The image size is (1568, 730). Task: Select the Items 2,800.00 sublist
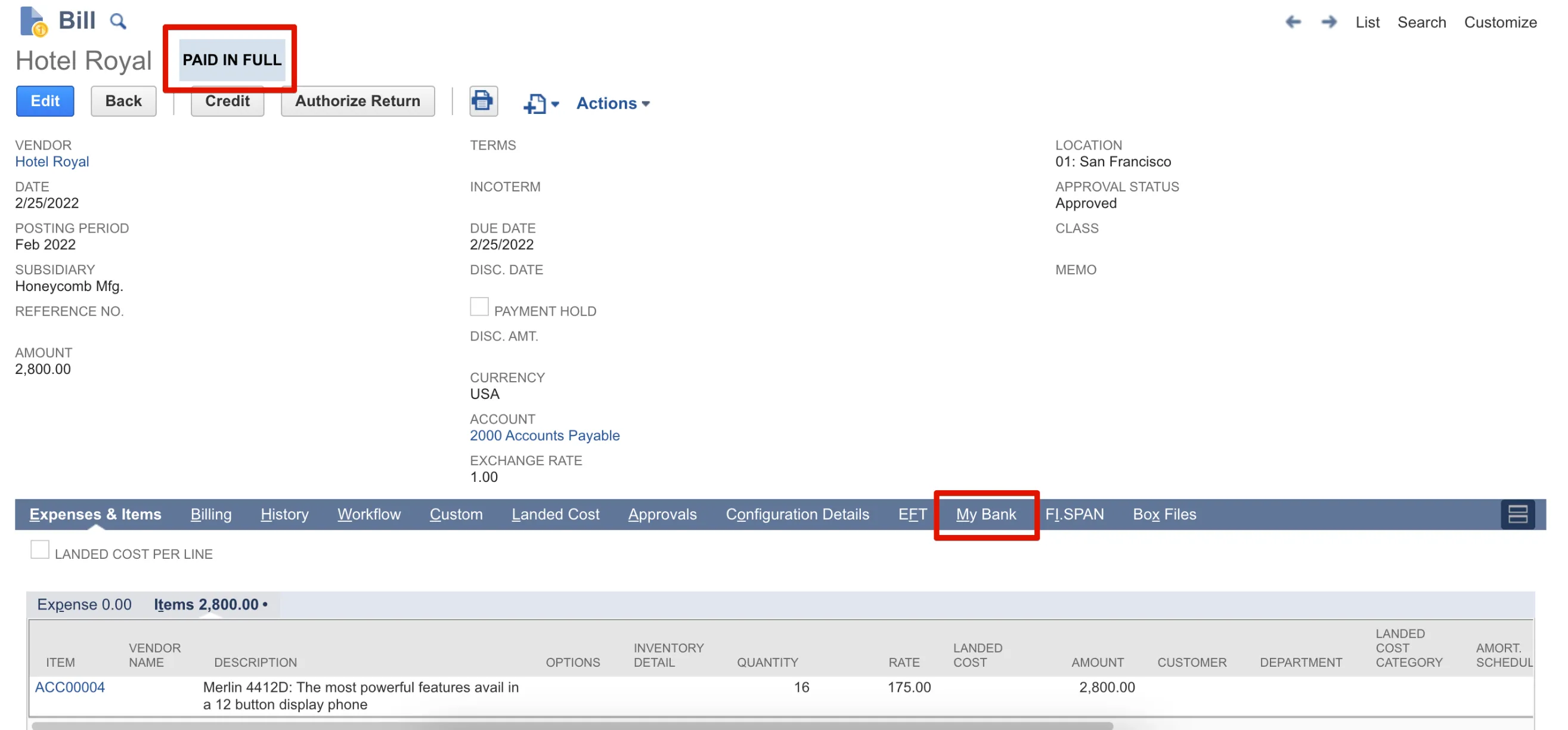click(x=210, y=605)
